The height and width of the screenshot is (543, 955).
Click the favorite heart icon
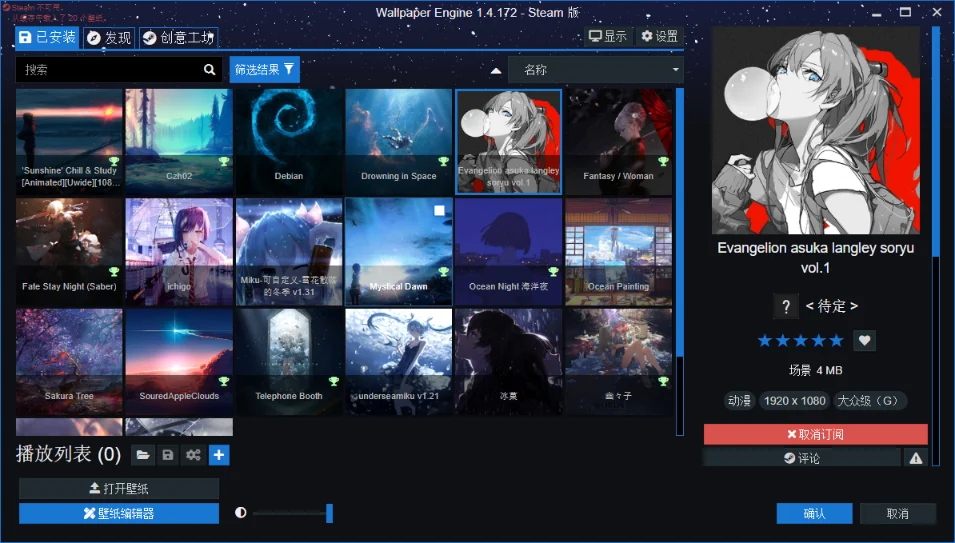pyautogui.click(x=864, y=340)
